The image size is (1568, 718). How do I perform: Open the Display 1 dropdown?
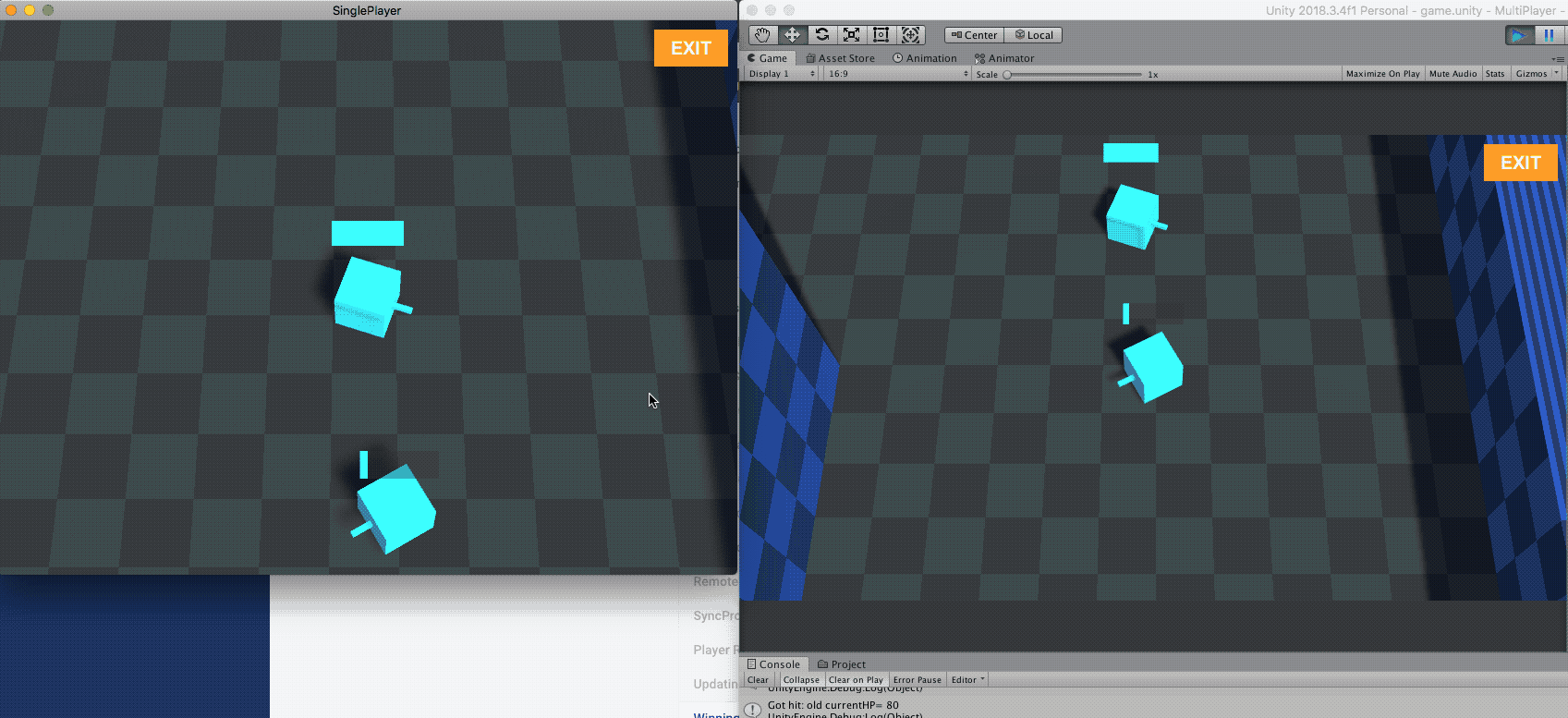point(782,74)
